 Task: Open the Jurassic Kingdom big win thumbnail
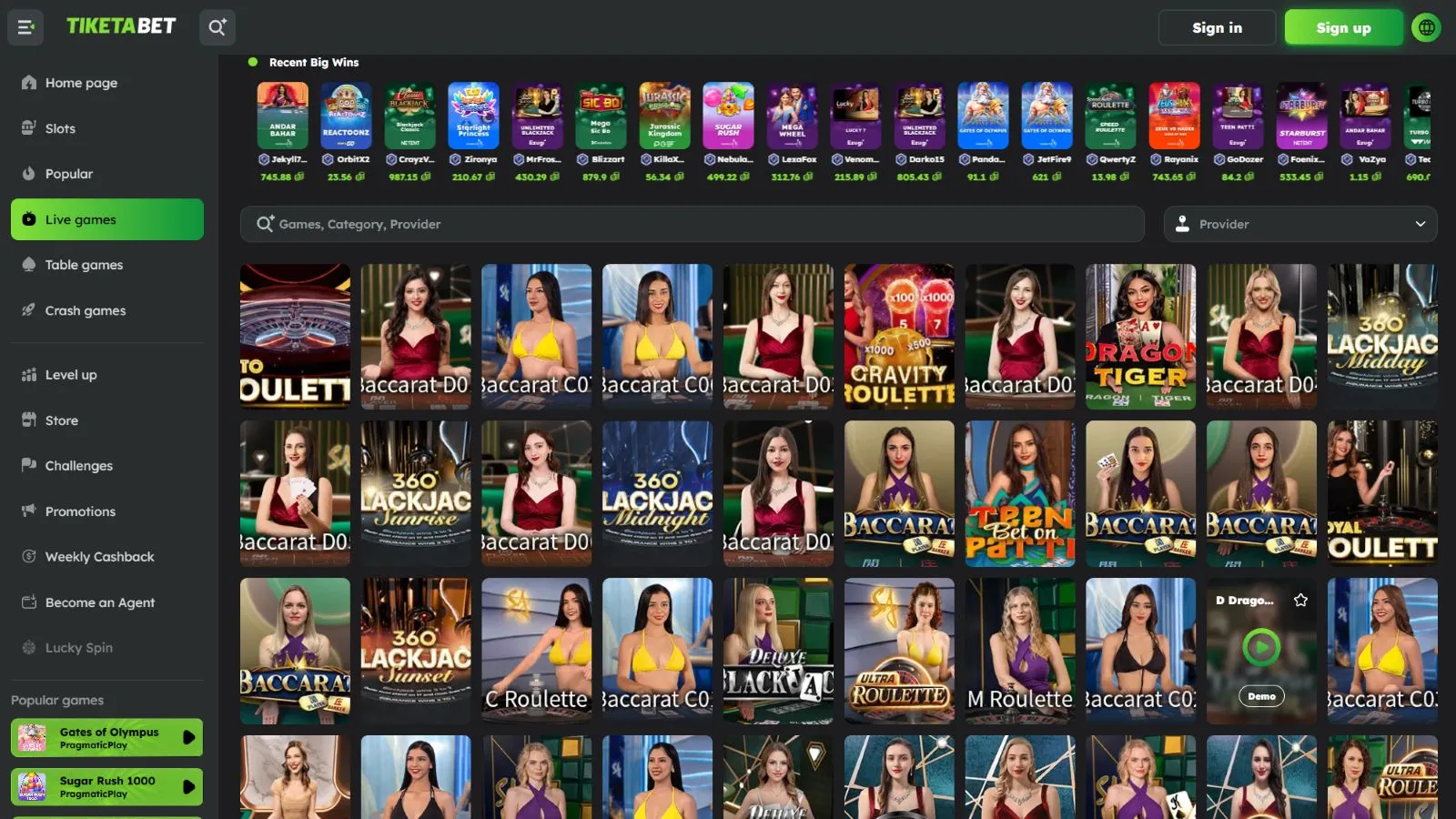tap(664, 116)
